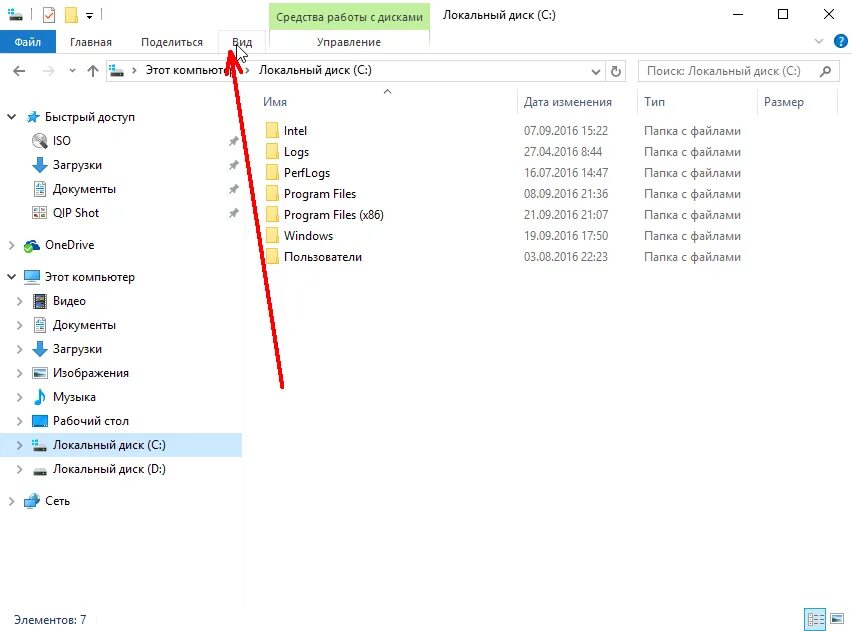Switch to the Главная ribbon tab
Viewport: 852px width, 631px height.
click(91, 42)
